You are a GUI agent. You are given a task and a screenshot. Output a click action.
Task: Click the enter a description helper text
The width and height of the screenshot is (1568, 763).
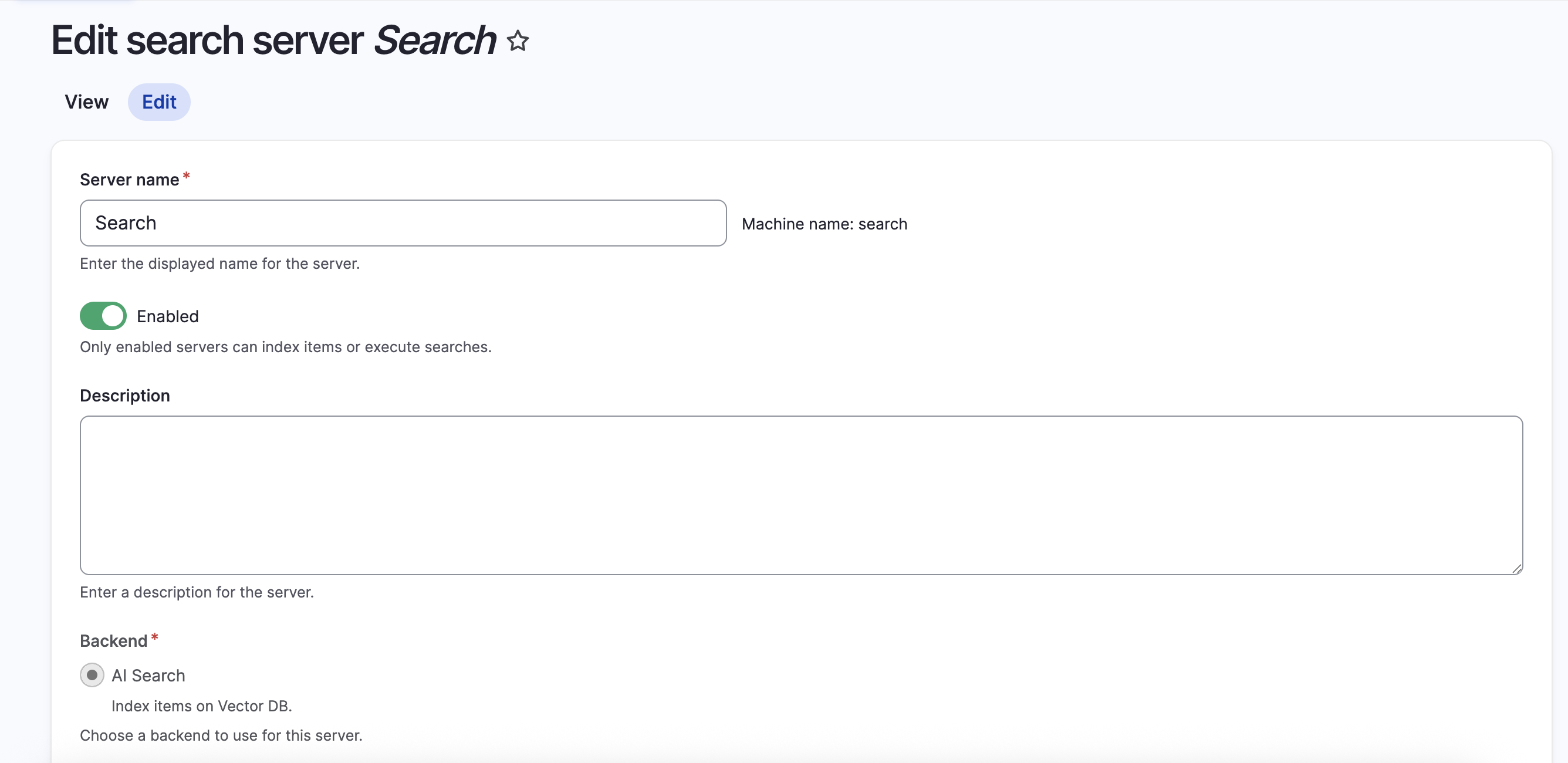(196, 591)
